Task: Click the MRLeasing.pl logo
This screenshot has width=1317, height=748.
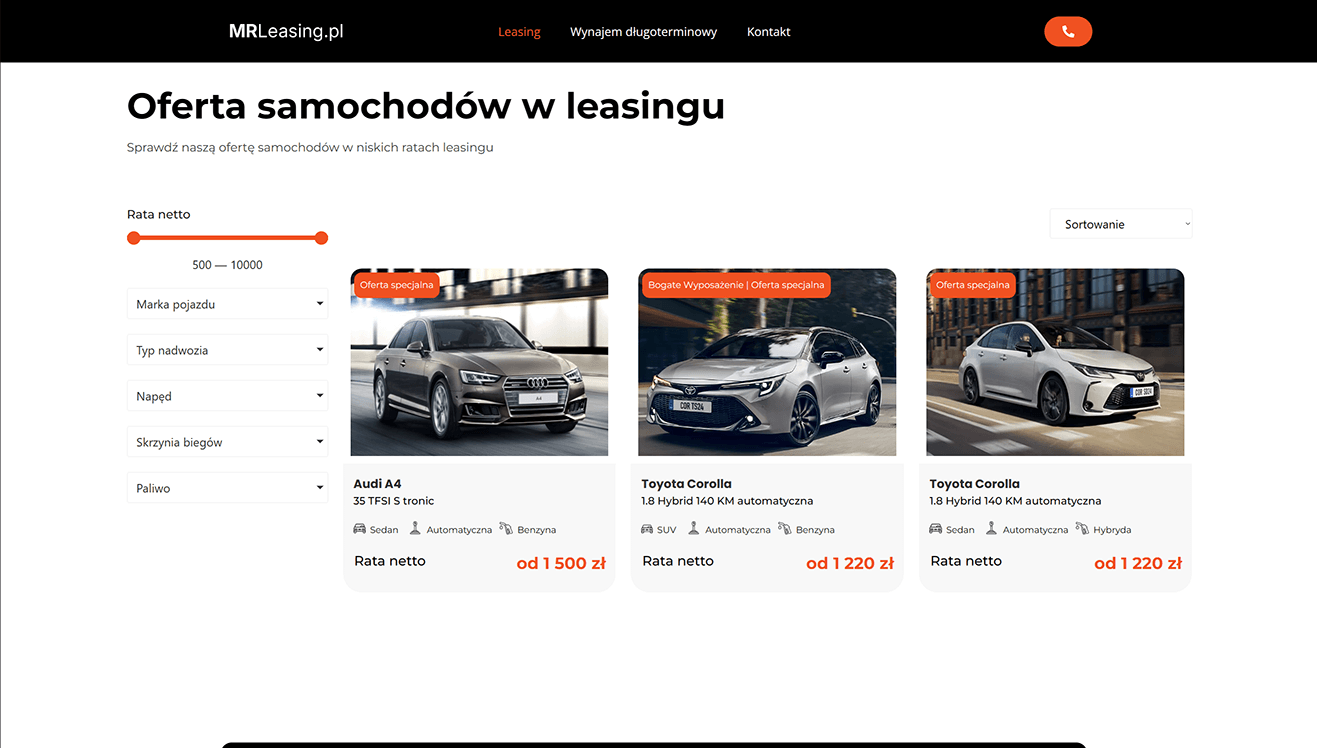Action: click(286, 31)
